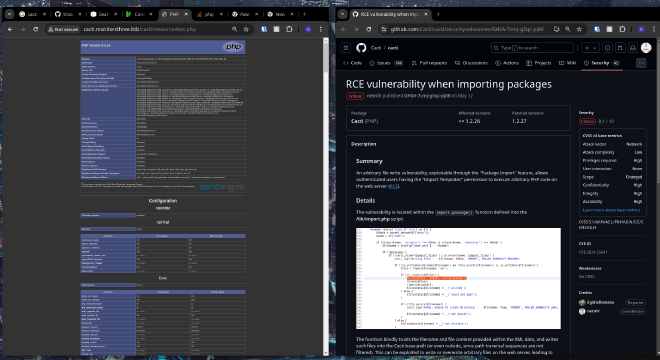The width and height of the screenshot is (660, 360).
Task: Click the install app icon in GitHub address bar
Action: (556, 29)
